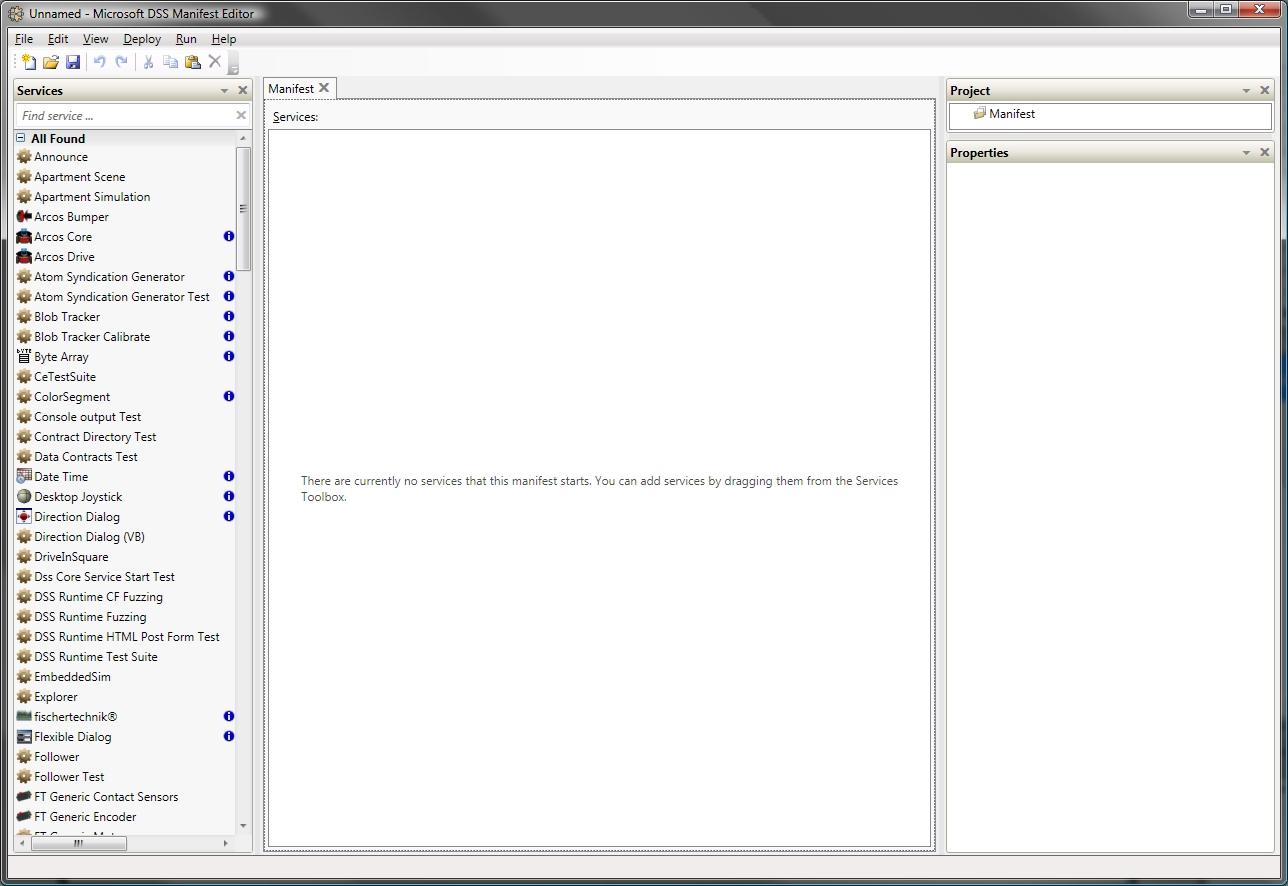Screen dimensions: 1288x886
Task: Click the Desktop Joystick ball icon
Action: tap(24, 497)
